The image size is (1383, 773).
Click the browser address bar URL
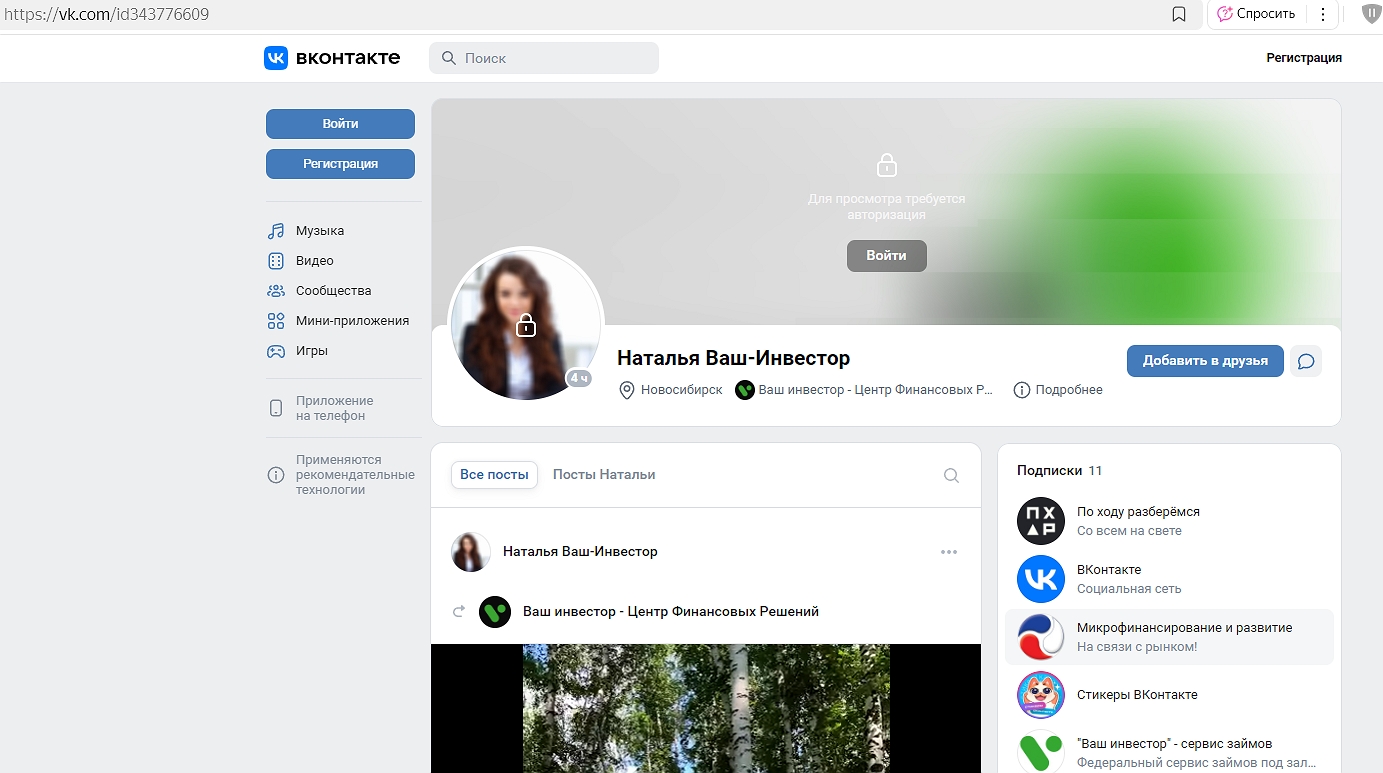pyautogui.click(x=108, y=15)
